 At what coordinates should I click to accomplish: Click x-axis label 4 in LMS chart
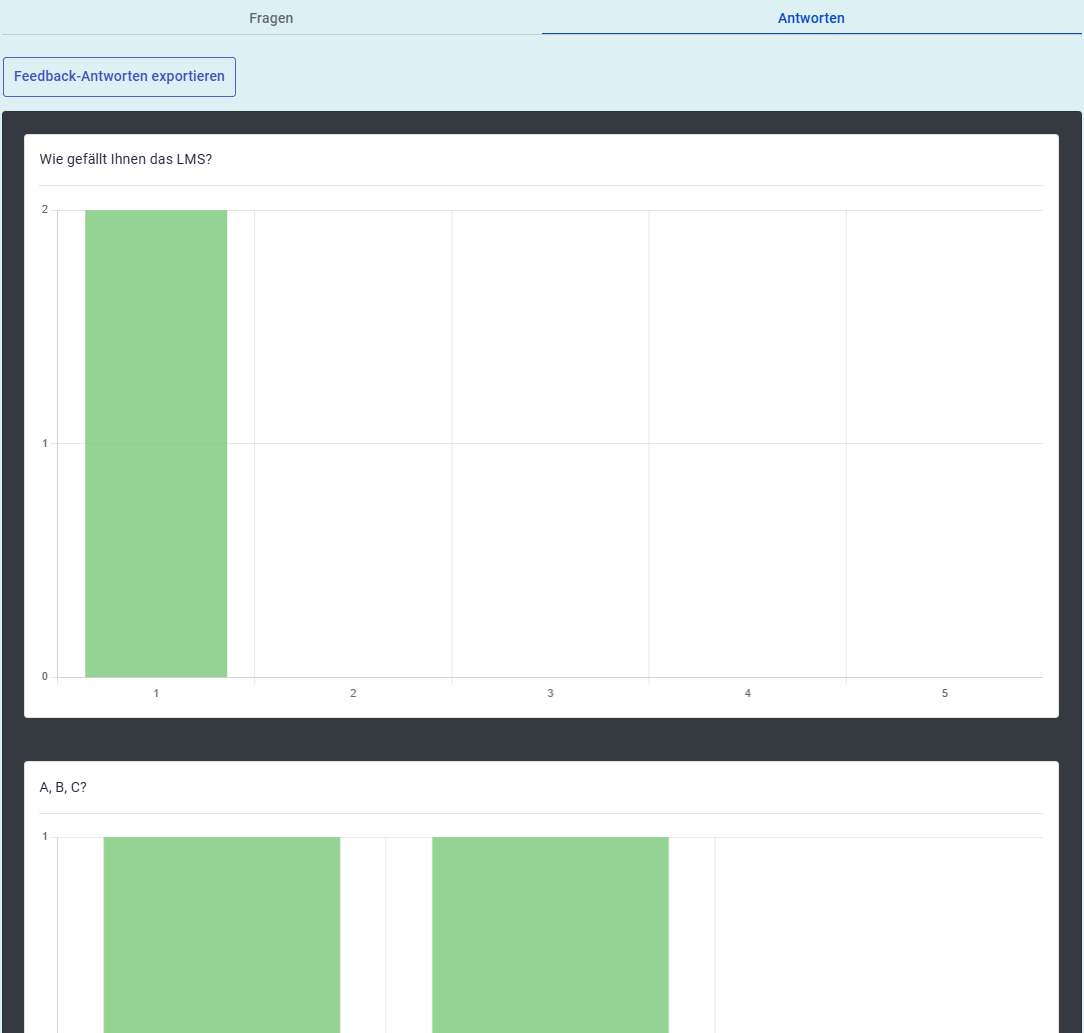747,693
